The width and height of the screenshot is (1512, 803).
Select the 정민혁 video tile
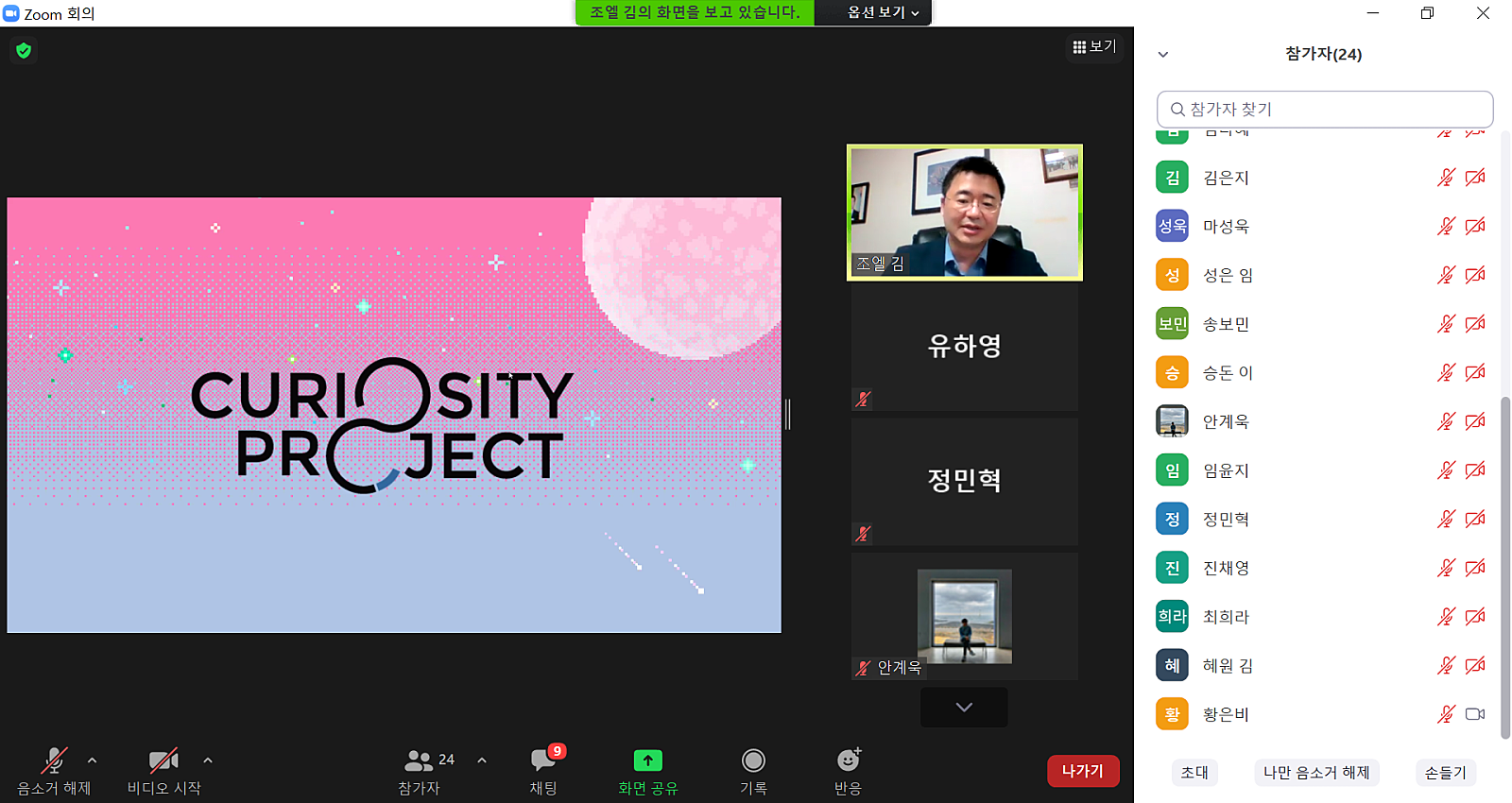[x=965, y=482]
